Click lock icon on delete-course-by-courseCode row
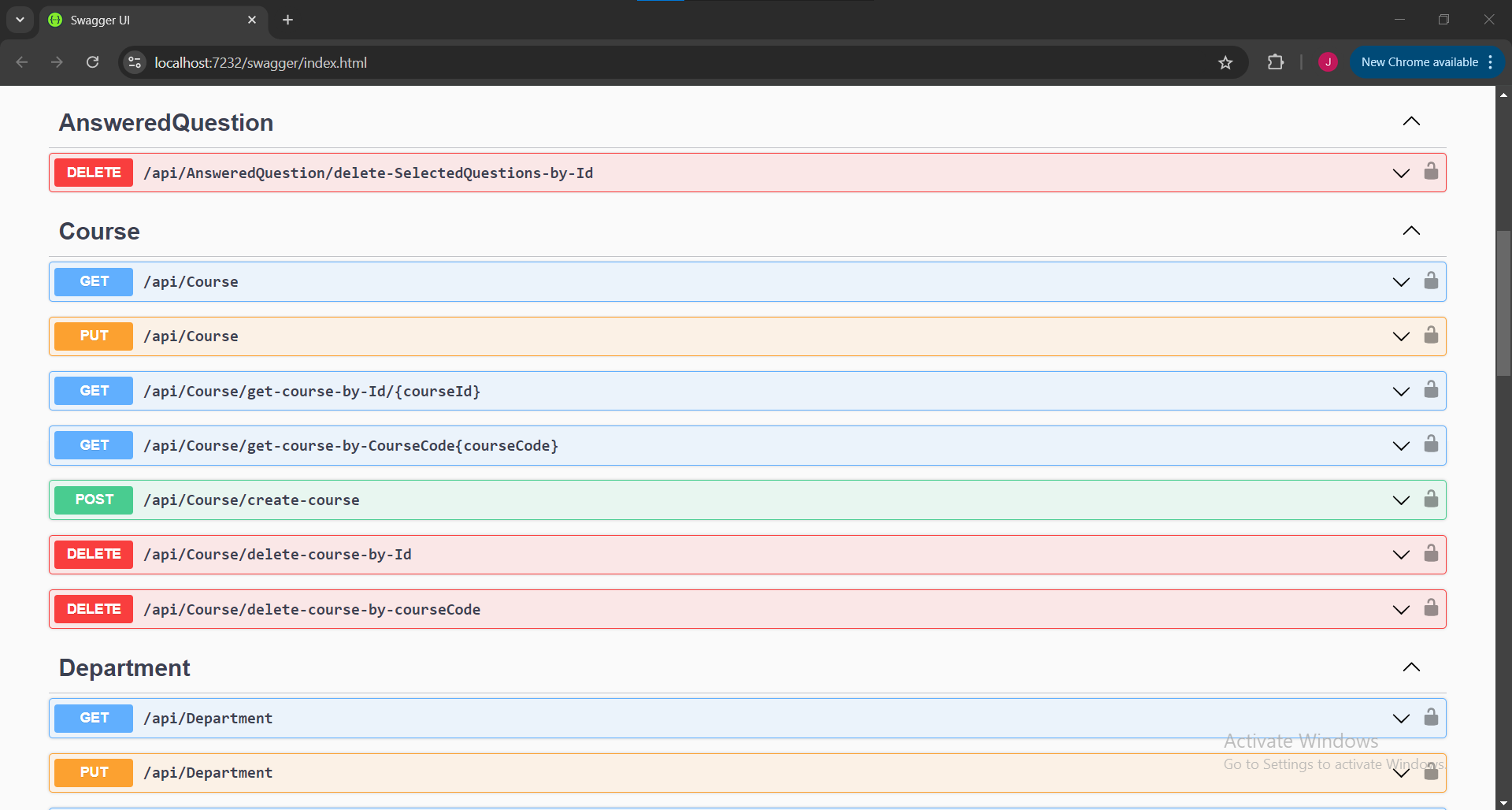This screenshot has width=1512, height=810. pos(1430,608)
